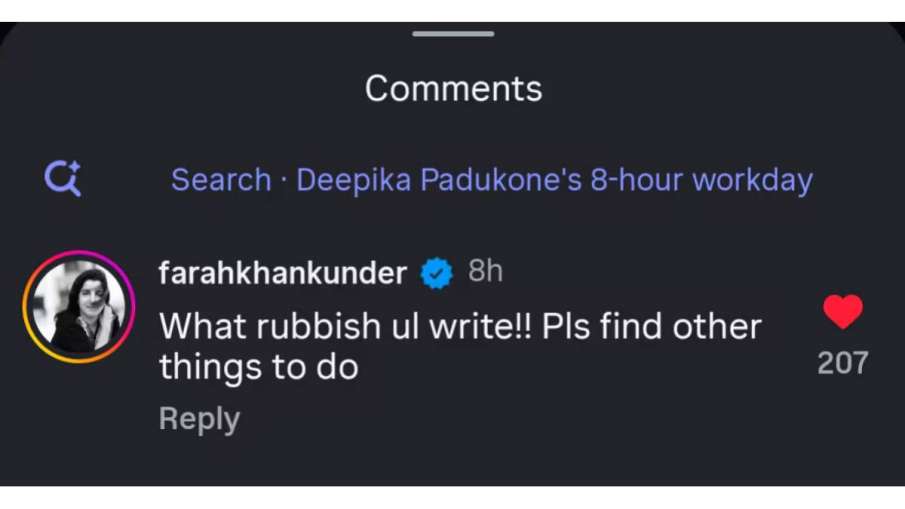905x509 pixels.
Task: Click Reply under the comment
Action: (x=199, y=419)
